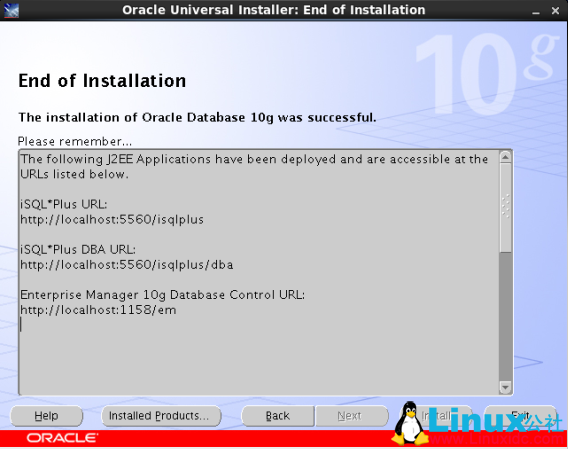Click the 'The following J2EE Applications' text line
568x449 pixels.
pyautogui.click(x=254, y=159)
